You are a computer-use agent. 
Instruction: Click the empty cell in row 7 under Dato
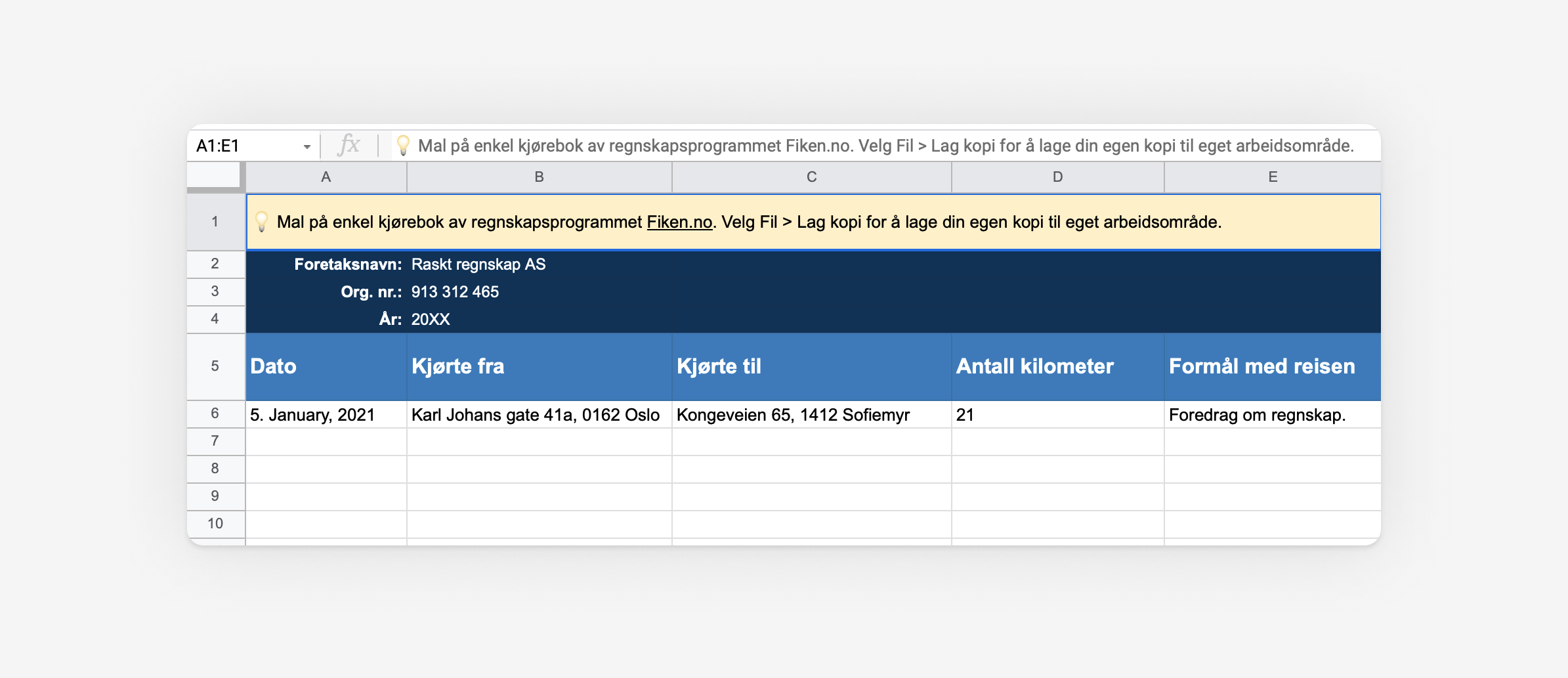[326, 441]
